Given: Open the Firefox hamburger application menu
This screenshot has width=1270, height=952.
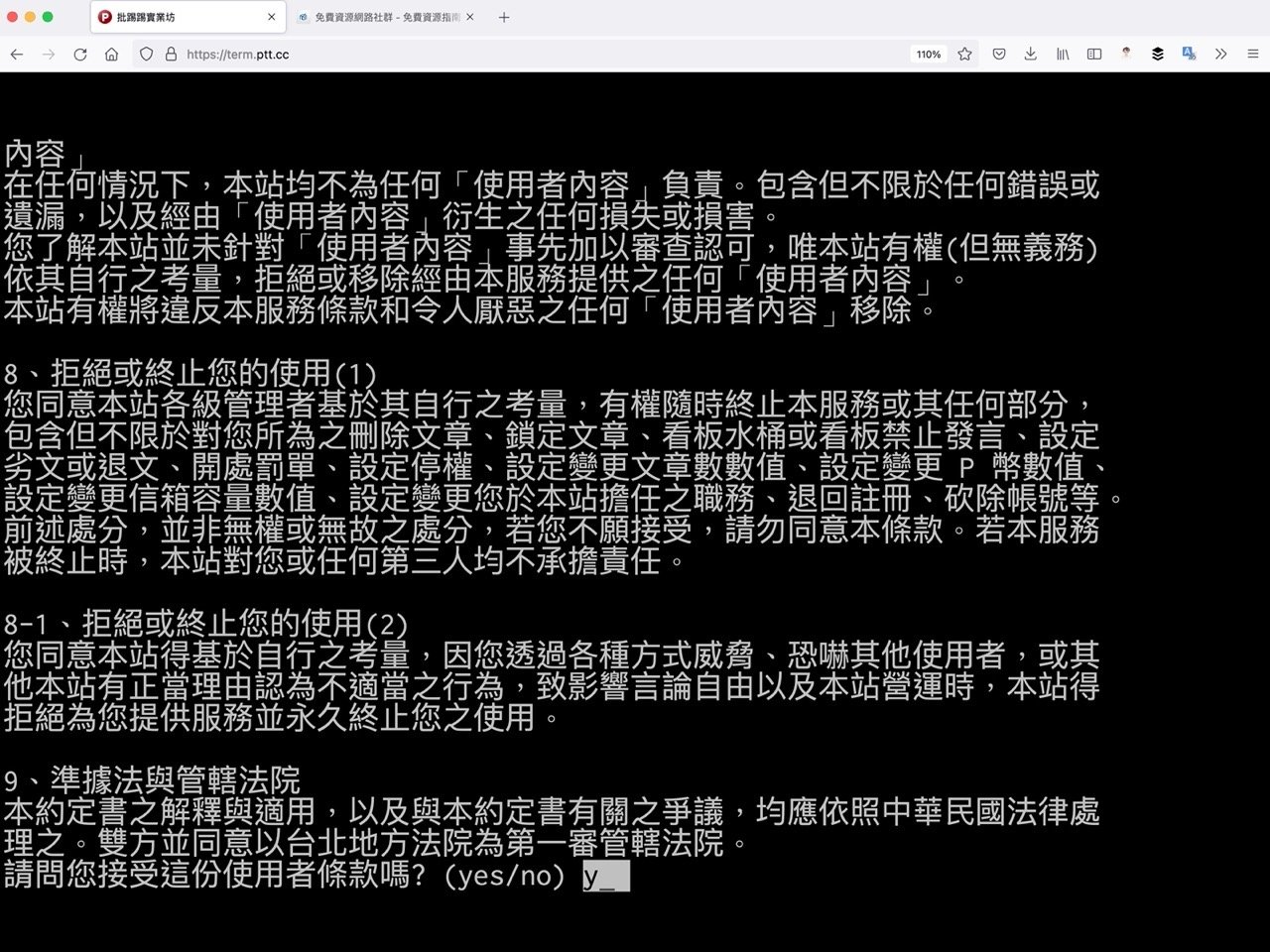Looking at the screenshot, I should pyautogui.click(x=1253, y=55).
